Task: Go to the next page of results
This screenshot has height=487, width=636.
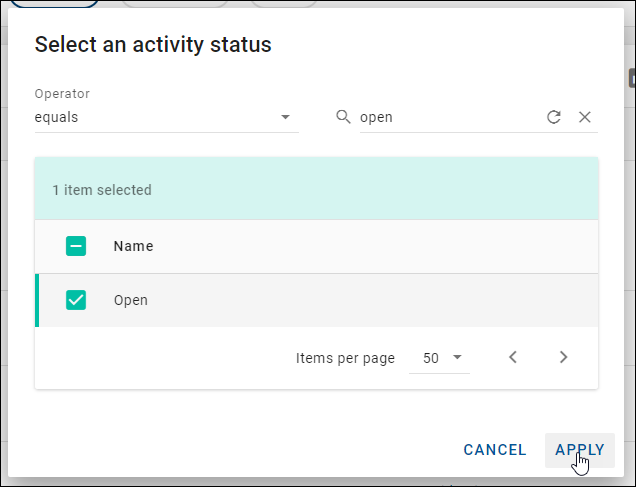Action: tap(563, 357)
